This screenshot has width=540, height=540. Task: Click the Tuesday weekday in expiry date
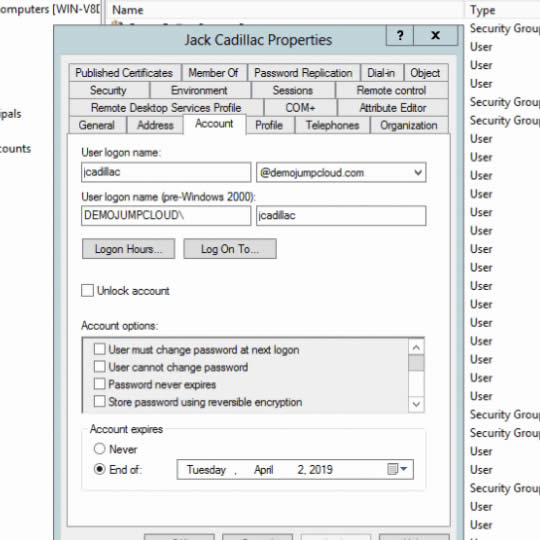[206, 469]
